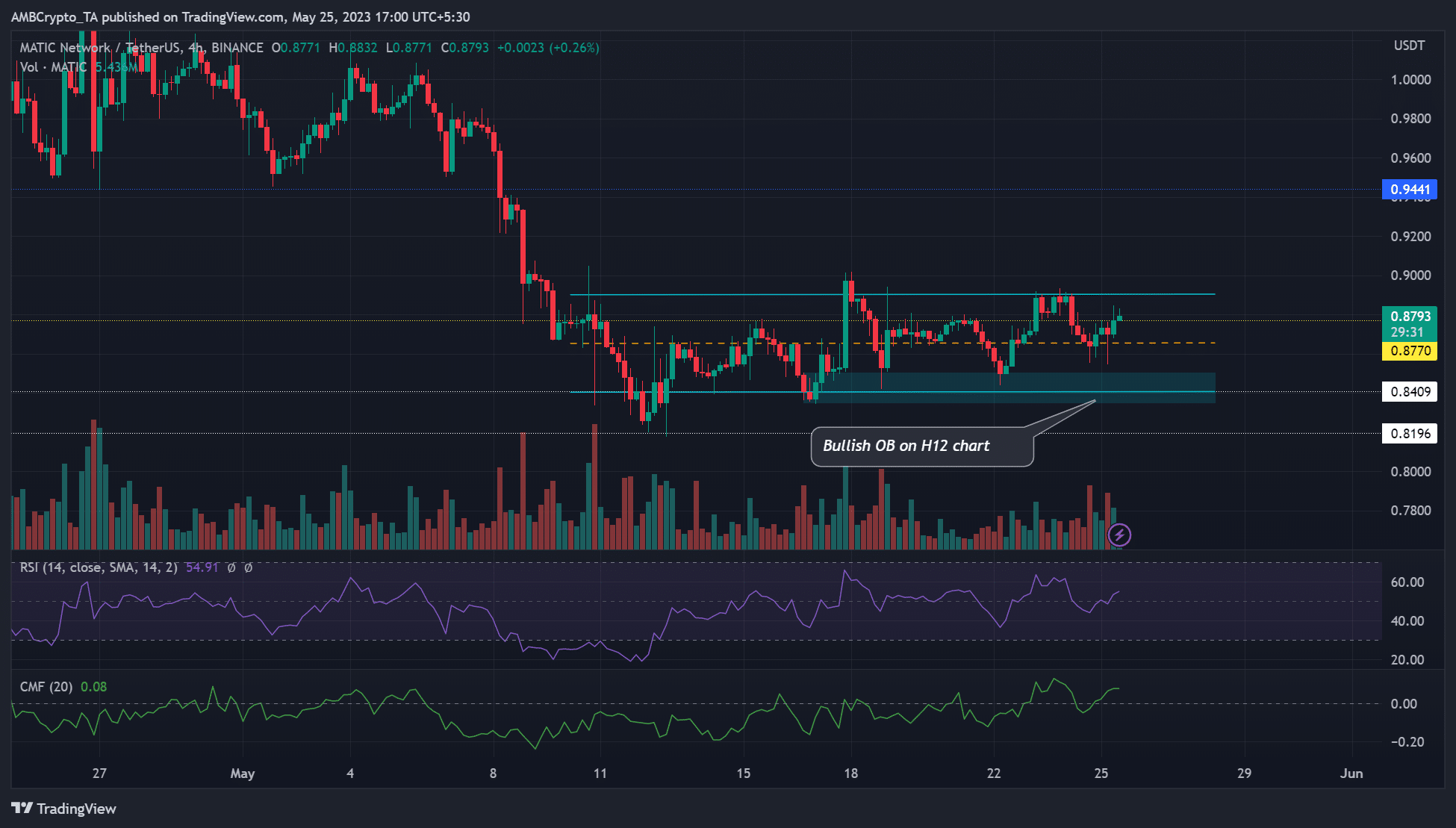Click the low value L0.8771
Viewport: 1456px width, 828px height.
pos(409,48)
